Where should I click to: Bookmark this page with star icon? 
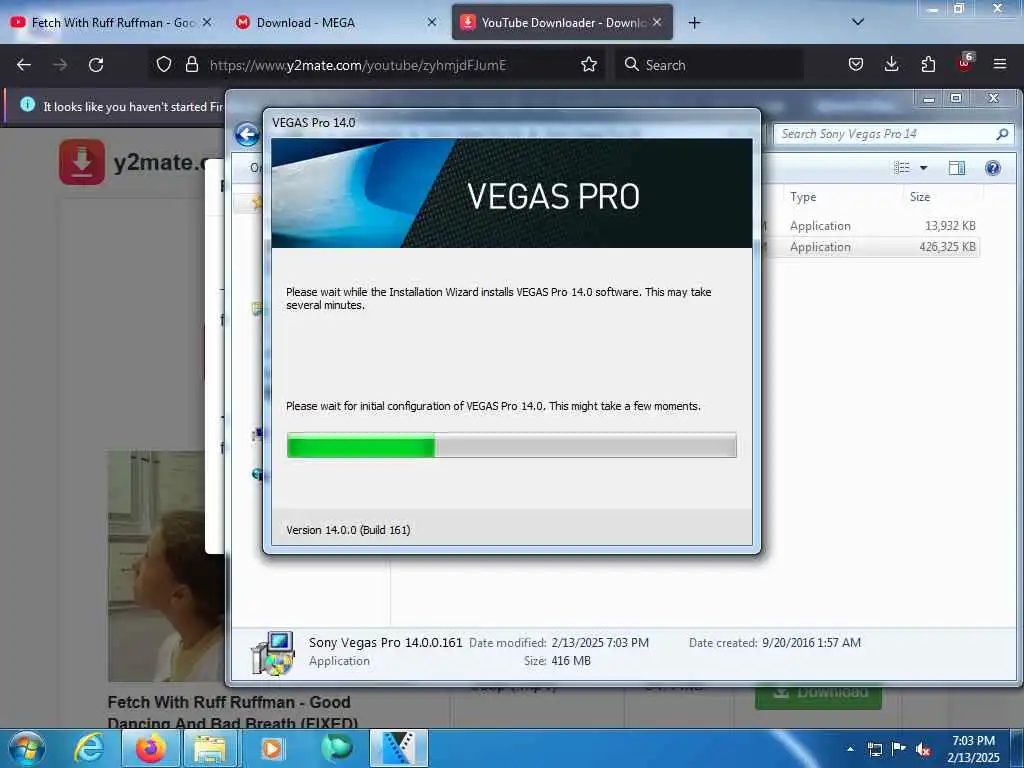(x=588, y=64)
